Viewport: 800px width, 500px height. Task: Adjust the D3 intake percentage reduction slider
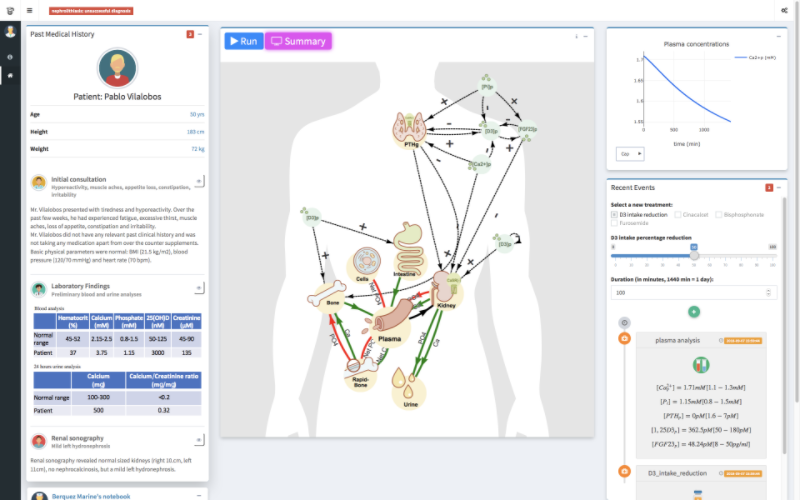point(694,254)
